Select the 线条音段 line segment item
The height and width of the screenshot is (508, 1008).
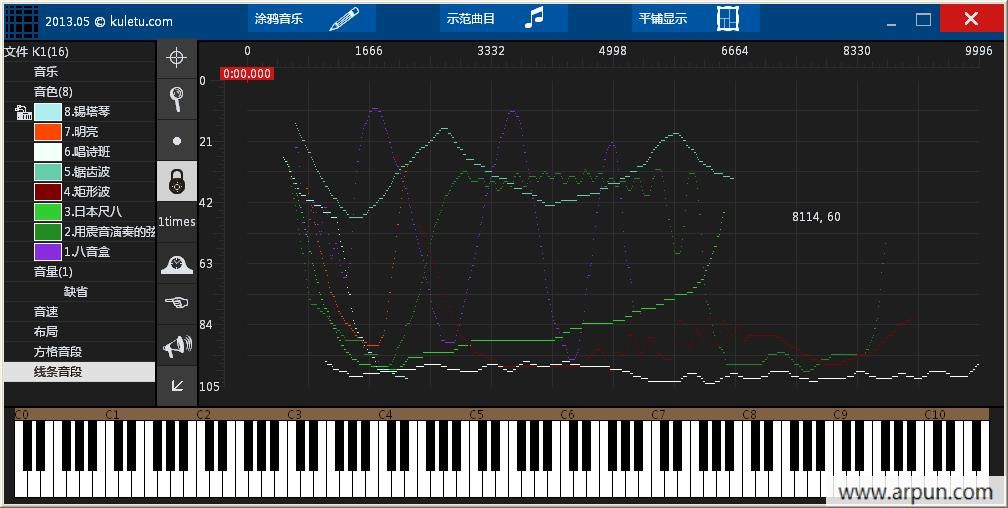click(x=58, y=372)
